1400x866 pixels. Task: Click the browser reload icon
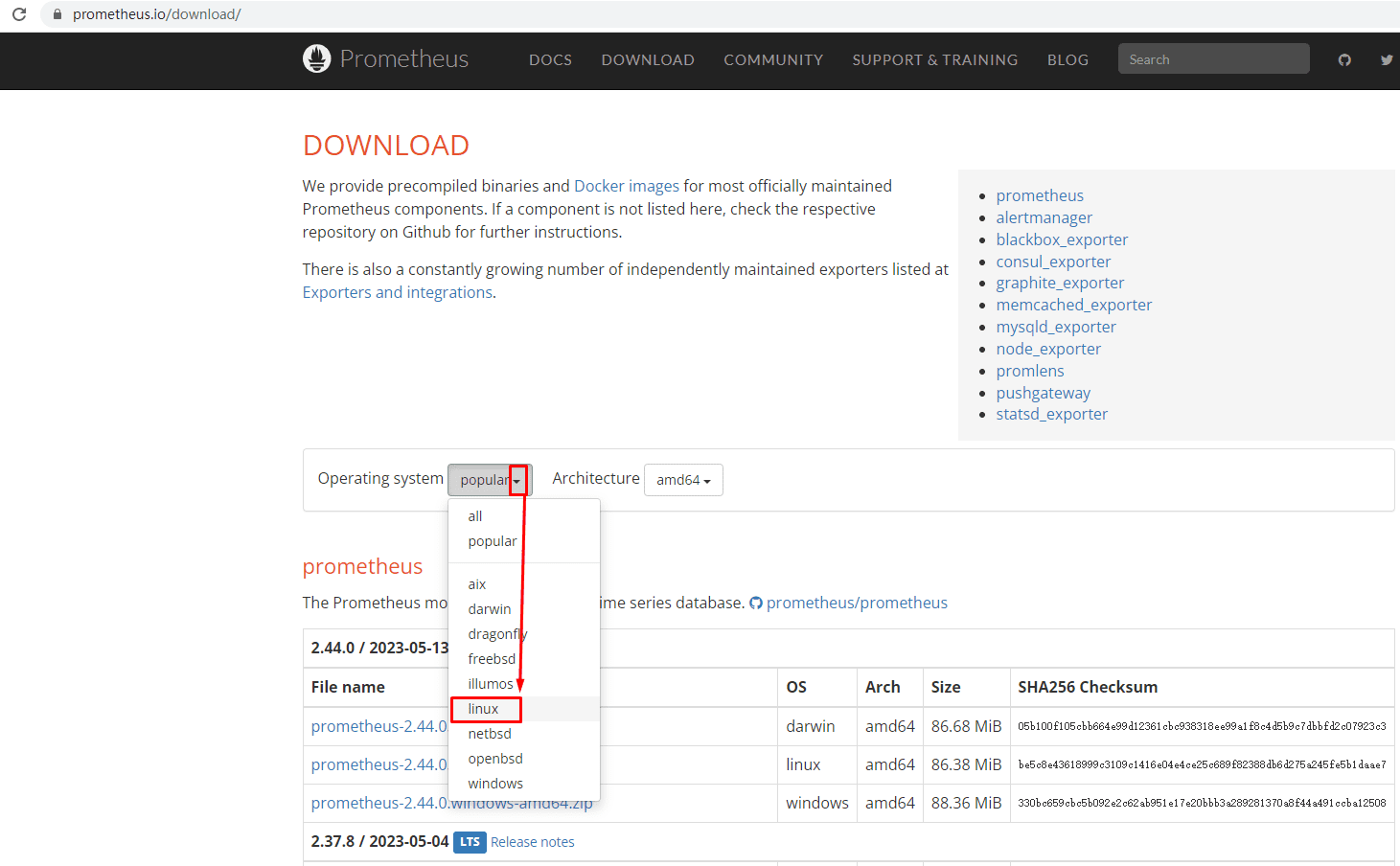coord(19,14)
